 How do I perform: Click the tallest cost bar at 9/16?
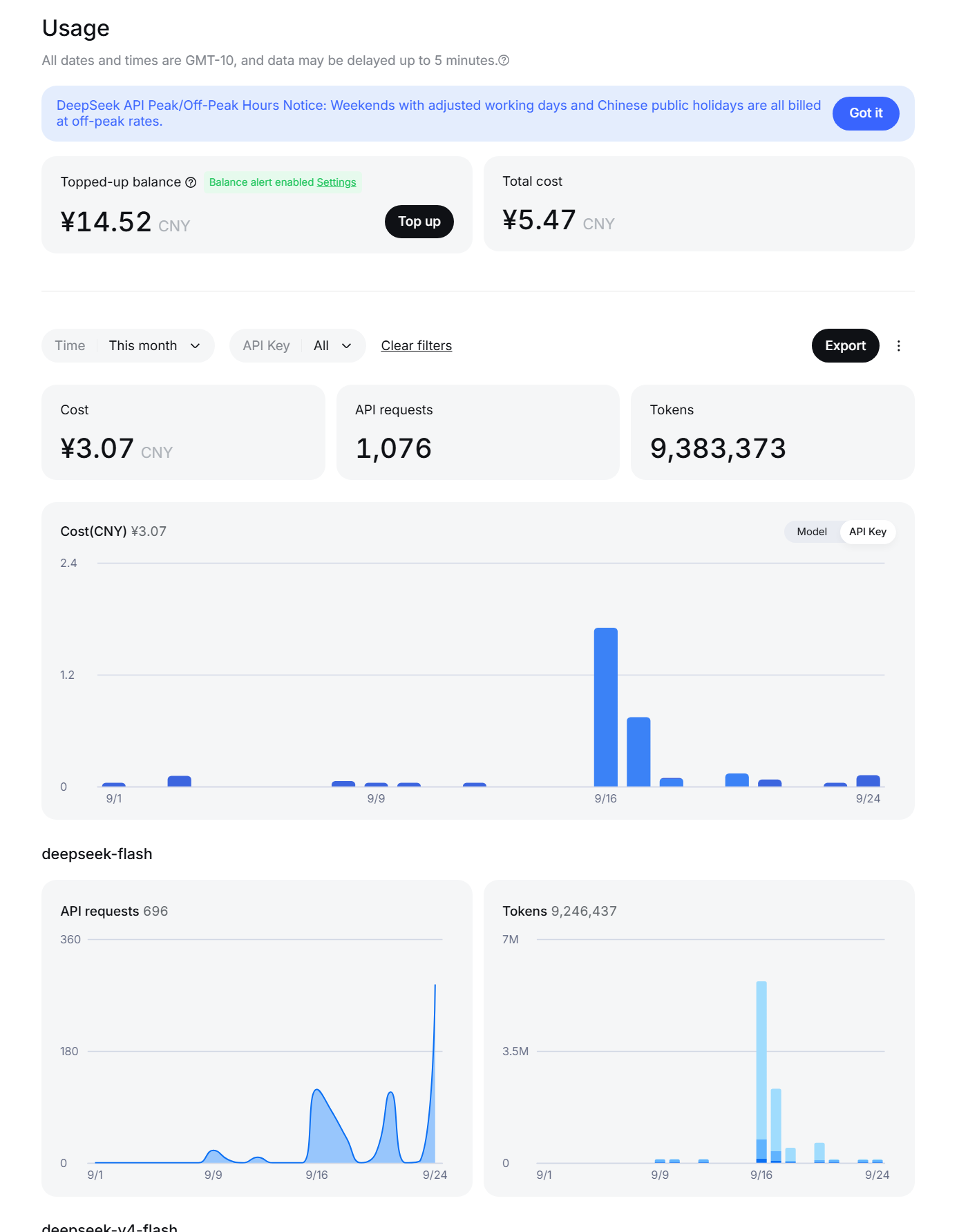pos(605,707)
